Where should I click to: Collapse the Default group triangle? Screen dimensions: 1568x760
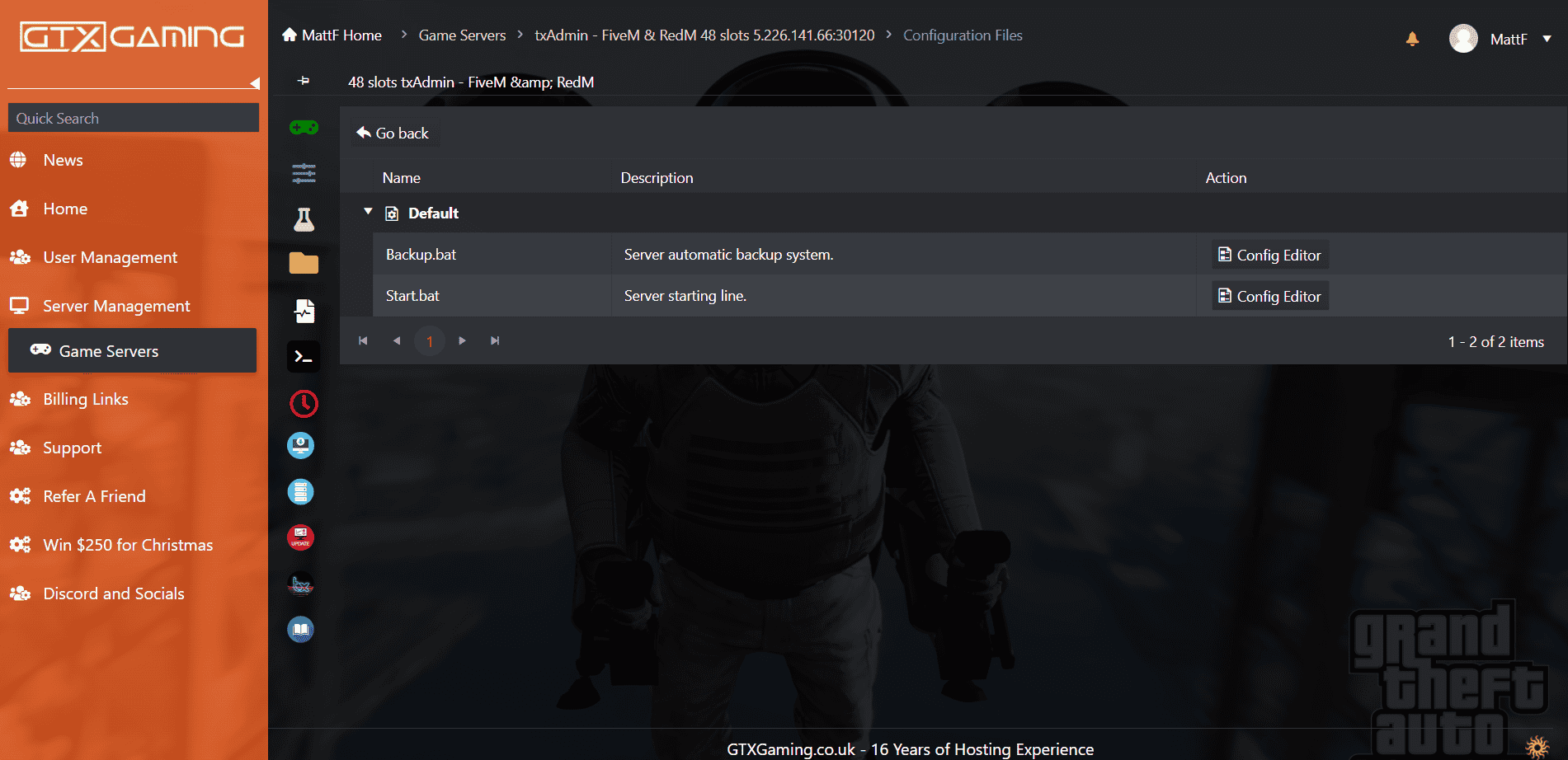[368, 212]
